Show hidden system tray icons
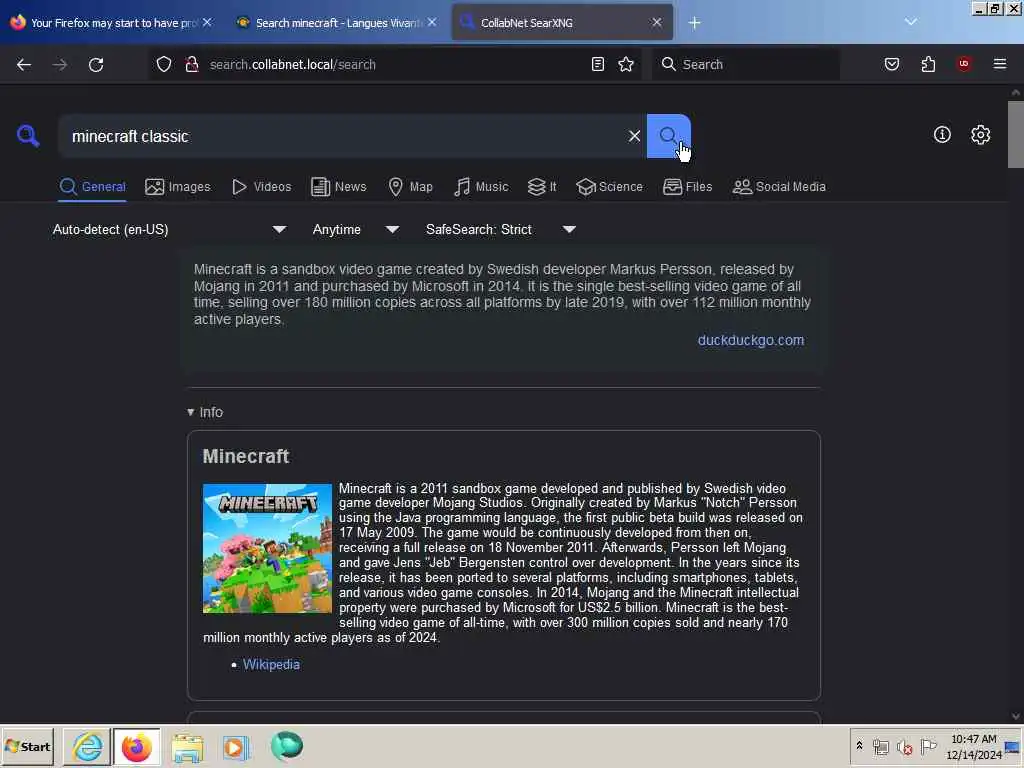 pyautogui.click(x=859, y=745)
